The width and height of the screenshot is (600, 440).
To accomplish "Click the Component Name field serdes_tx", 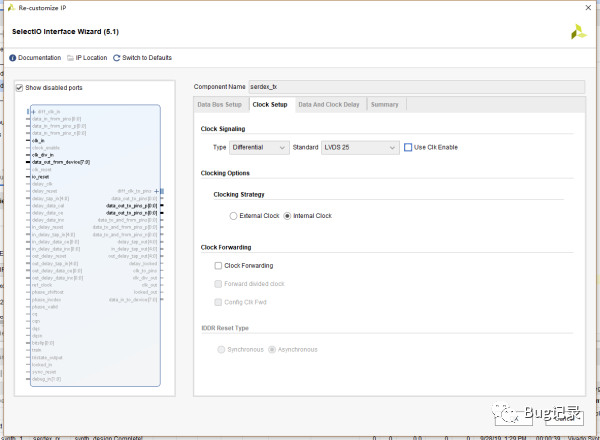I will pos(417,87).
